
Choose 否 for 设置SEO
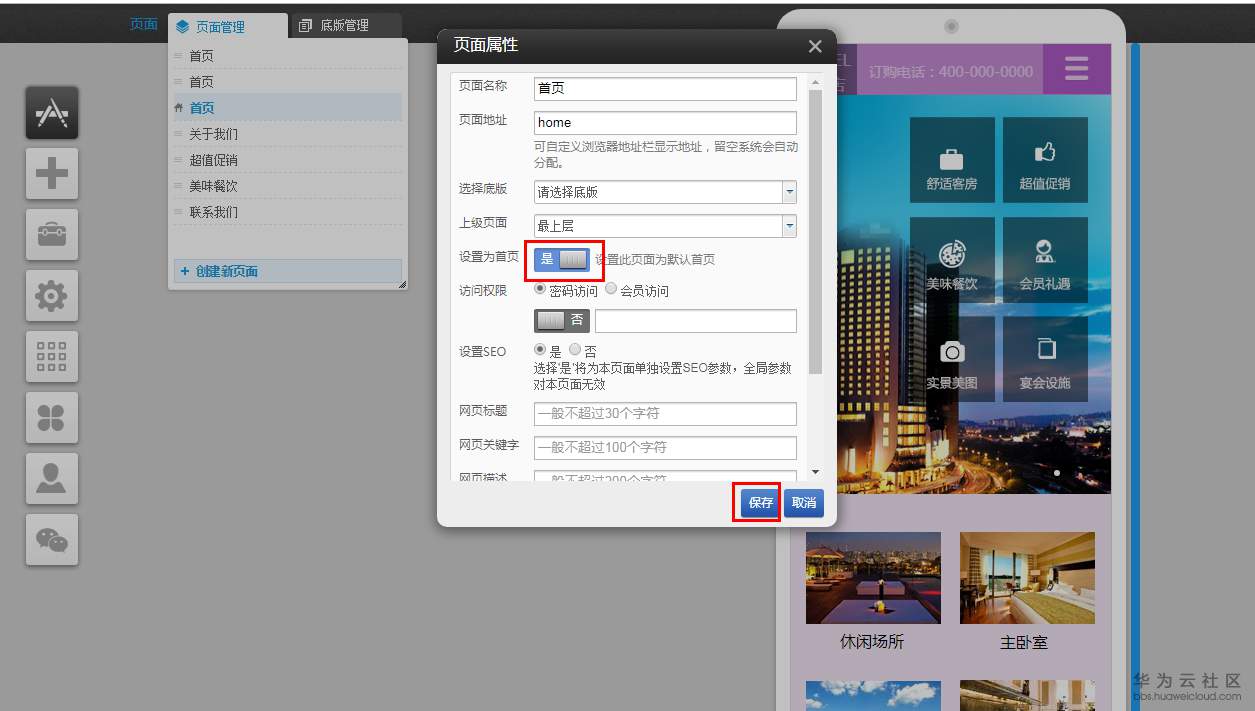575,350
